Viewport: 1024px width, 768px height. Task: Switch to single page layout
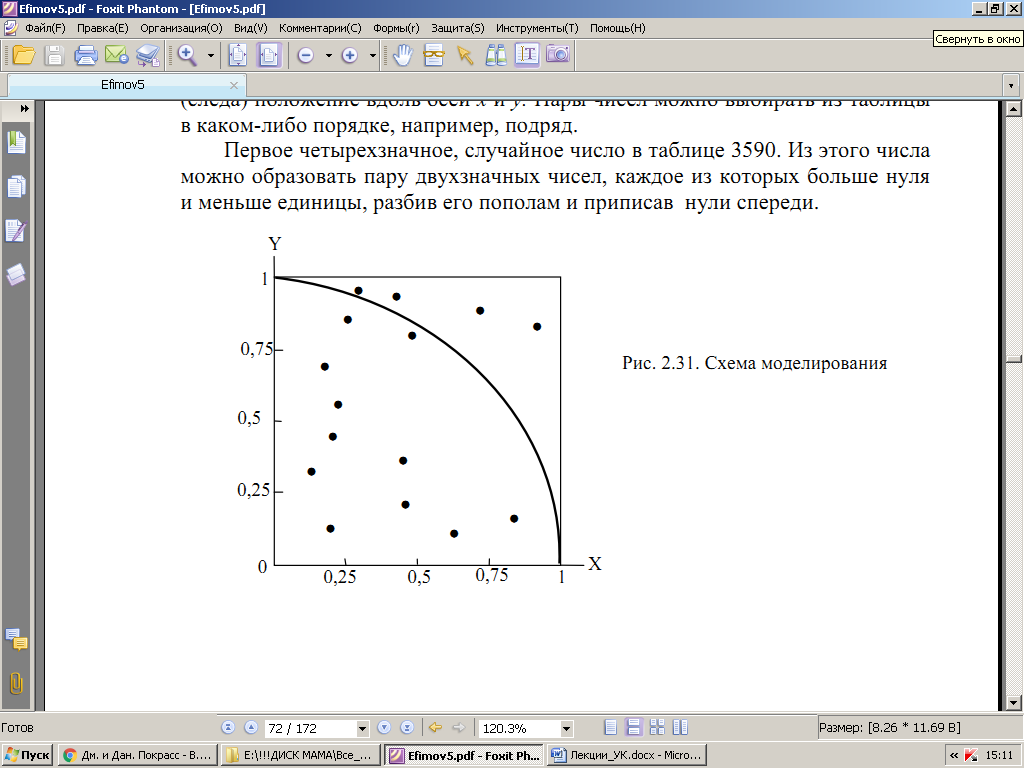click(x=611, y=728)
